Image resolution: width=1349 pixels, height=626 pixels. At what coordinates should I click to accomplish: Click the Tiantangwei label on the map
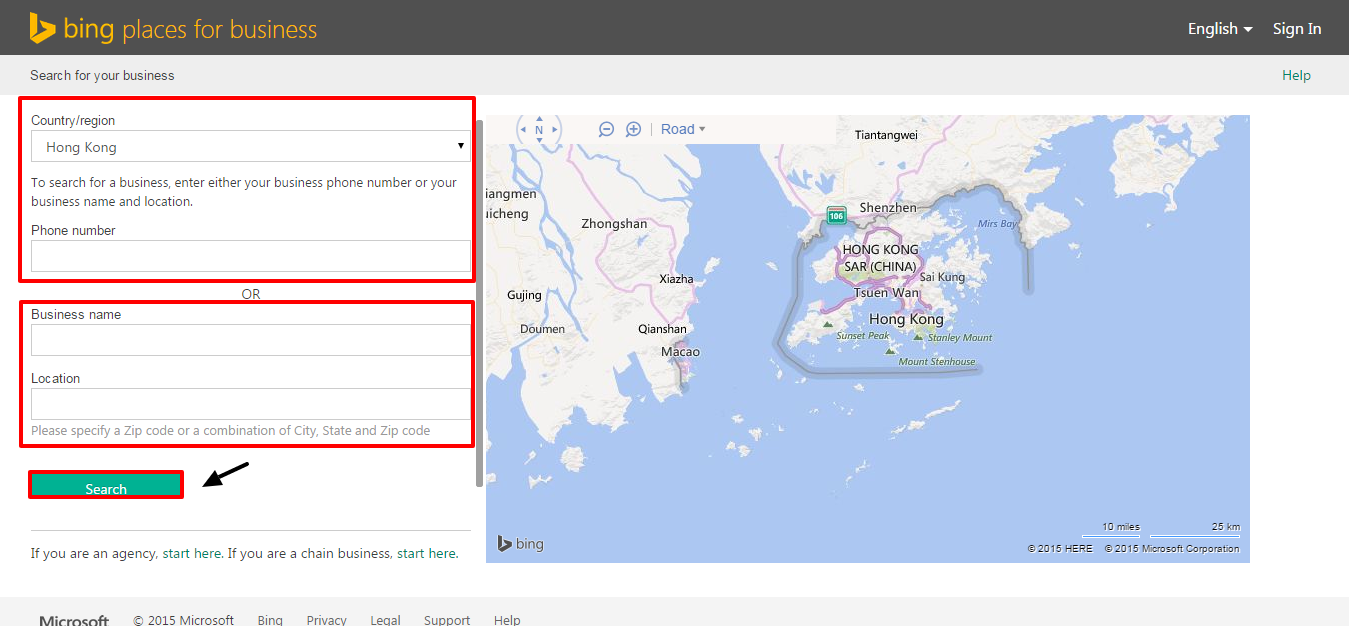(885, 135)
